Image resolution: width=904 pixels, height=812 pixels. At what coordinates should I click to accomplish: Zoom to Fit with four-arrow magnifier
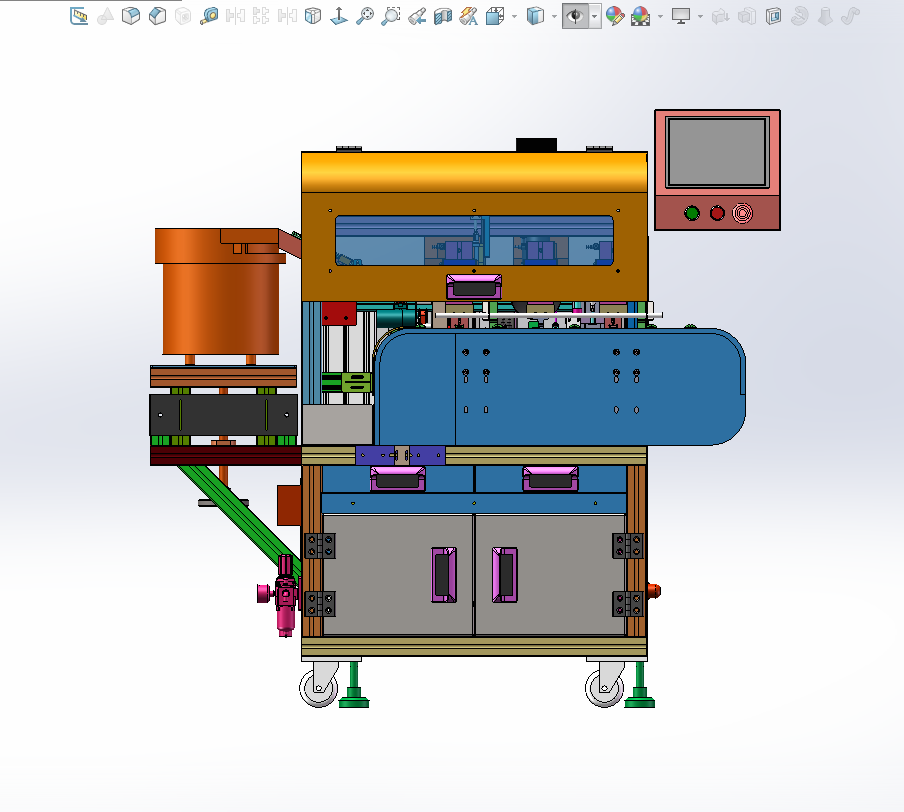click(x=364, y=16)
